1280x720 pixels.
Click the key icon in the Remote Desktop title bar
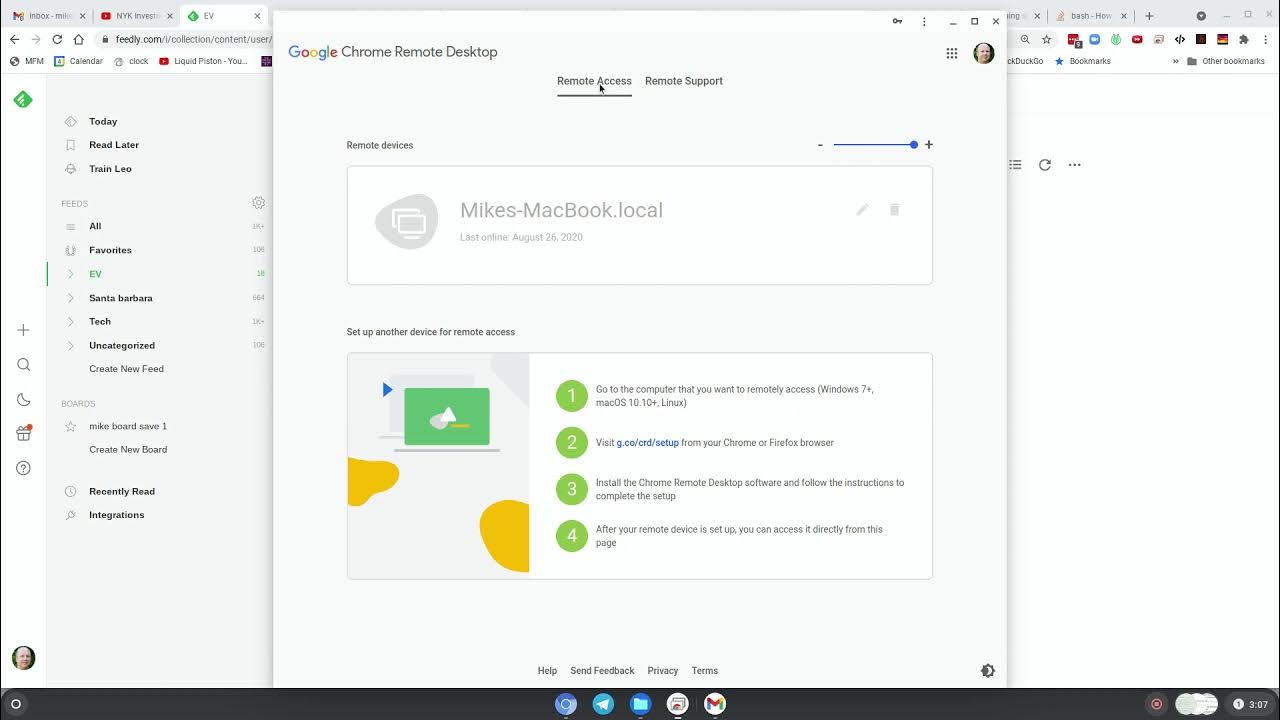pos(898,21)
